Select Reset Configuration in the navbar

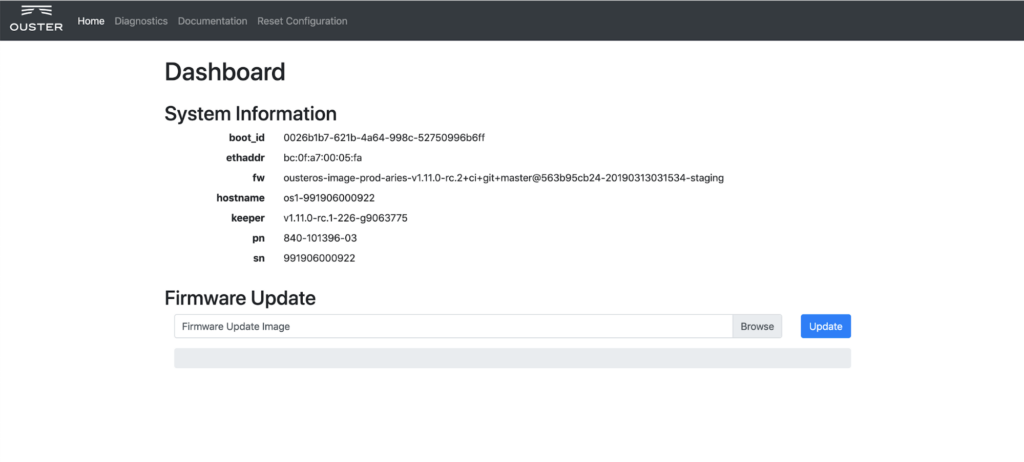[302, 21]
